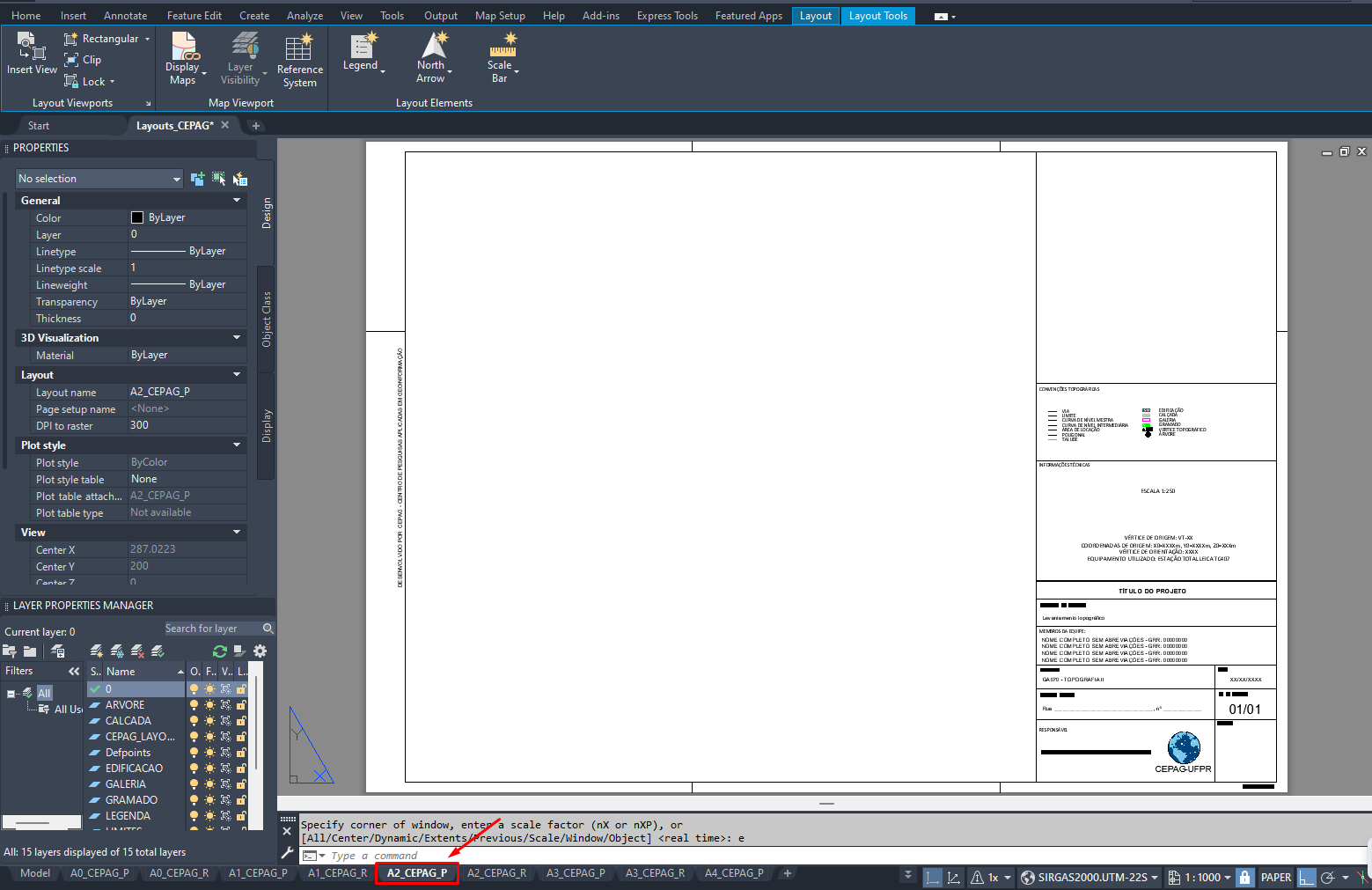Switch to the A3_CEPAG_P layout tab
Image resolution: width=1372 pixels, height=890 pixels.
pos(576,873)
